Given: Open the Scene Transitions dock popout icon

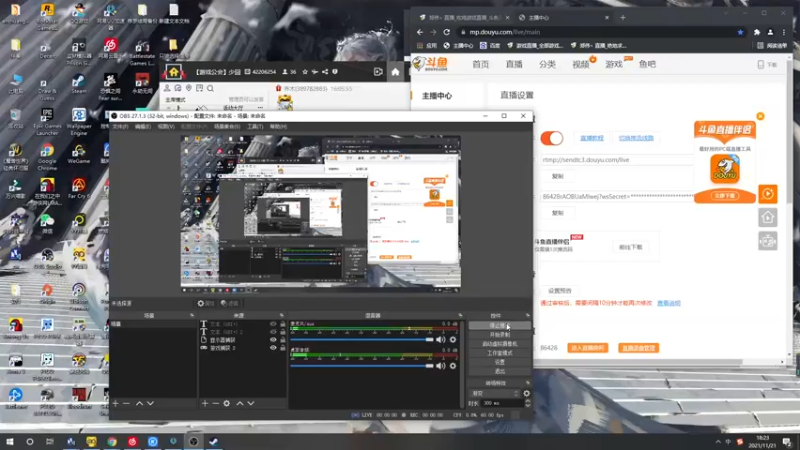Looking at the screenshot, I should [x=528, y=383].
